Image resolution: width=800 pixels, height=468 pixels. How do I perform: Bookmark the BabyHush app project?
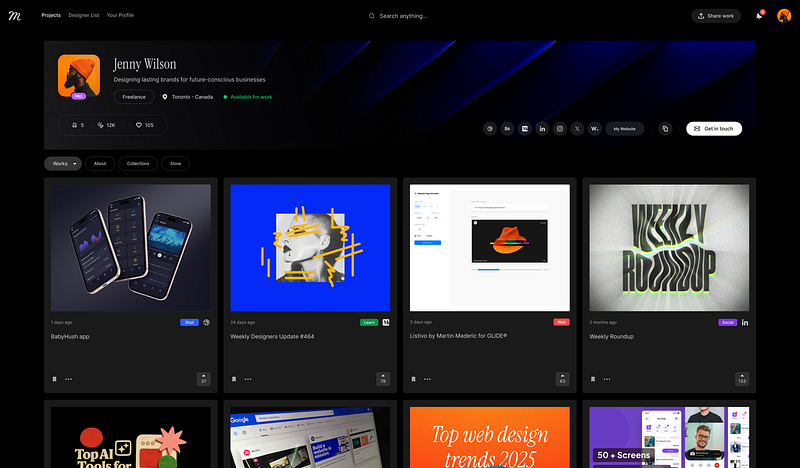coord(55,379)
